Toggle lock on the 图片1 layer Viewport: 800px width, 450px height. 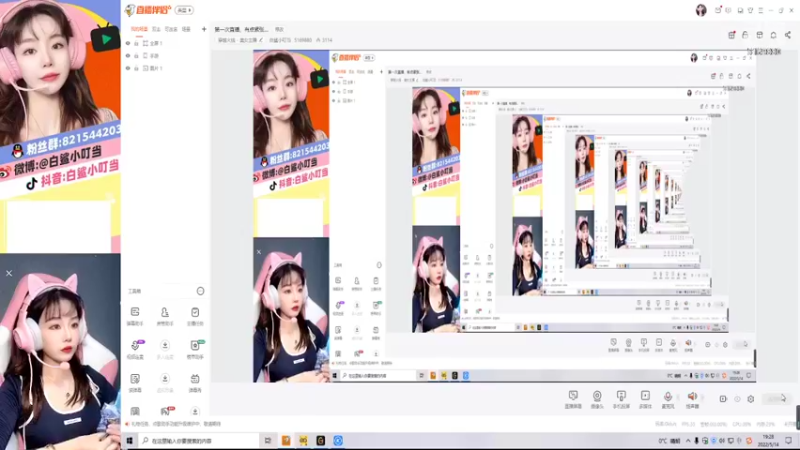pos(136,68)
